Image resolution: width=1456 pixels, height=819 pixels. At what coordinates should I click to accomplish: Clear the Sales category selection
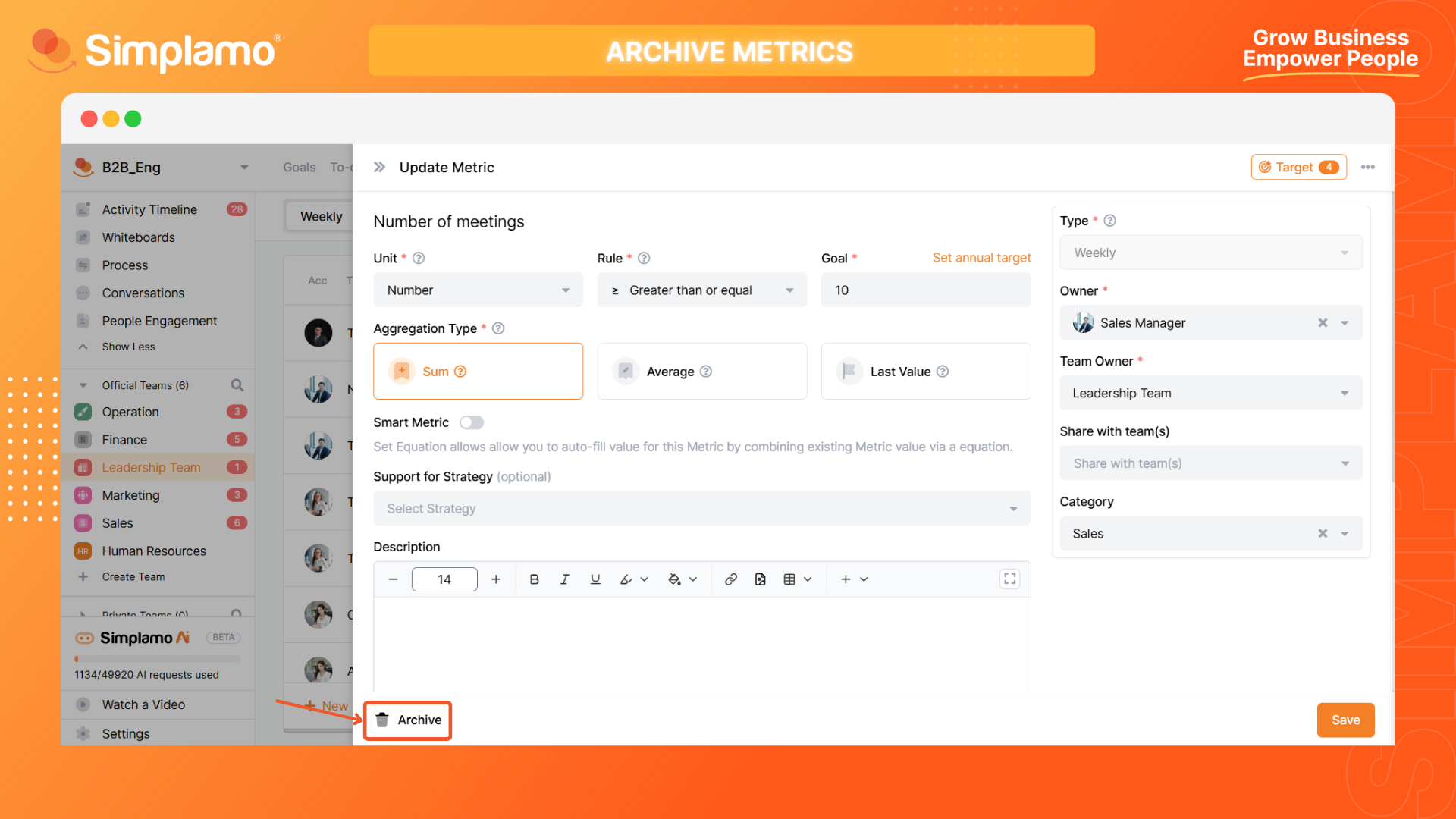coord(1323,534)
